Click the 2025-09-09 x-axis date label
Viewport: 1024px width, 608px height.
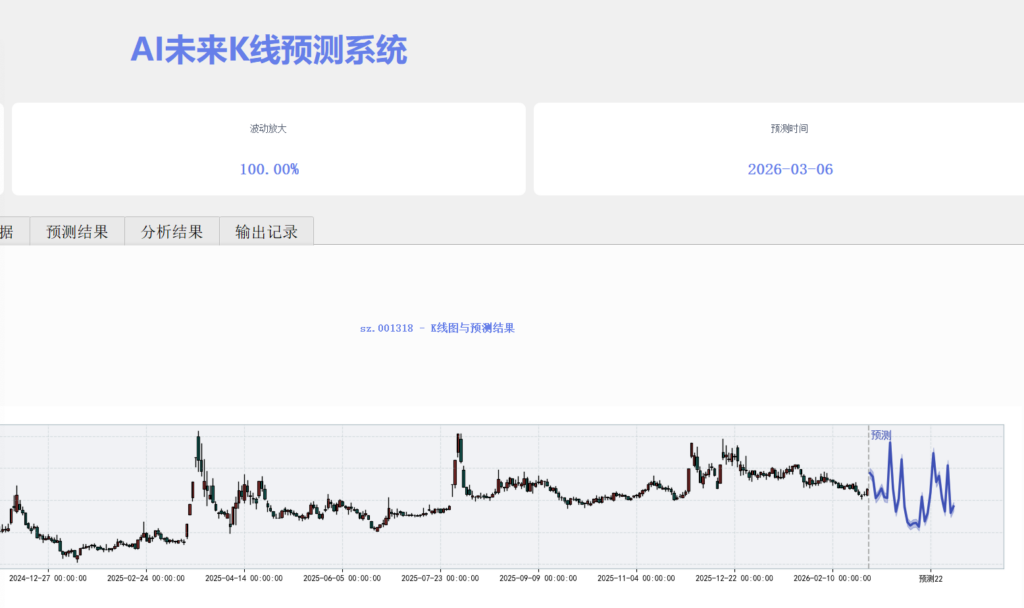coord(538,578)
